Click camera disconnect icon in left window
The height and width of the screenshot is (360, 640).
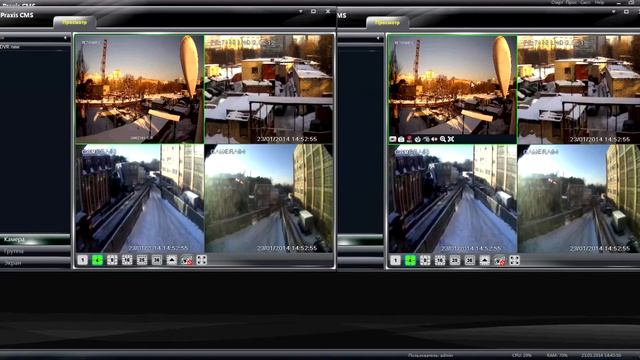pos(187,260)
